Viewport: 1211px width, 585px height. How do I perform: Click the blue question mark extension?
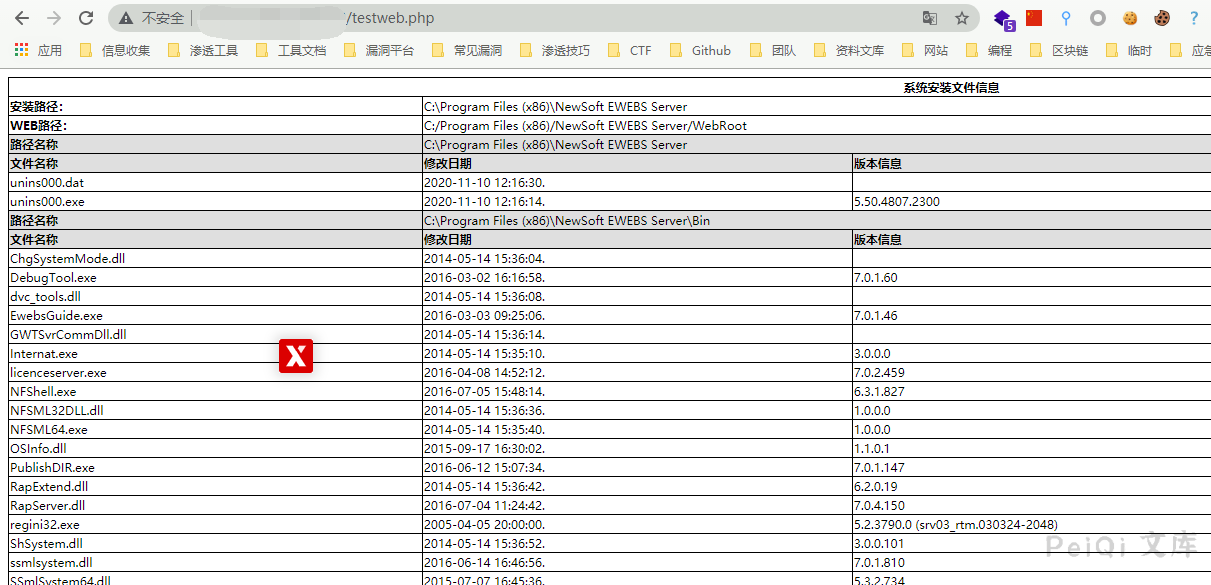1193,18
